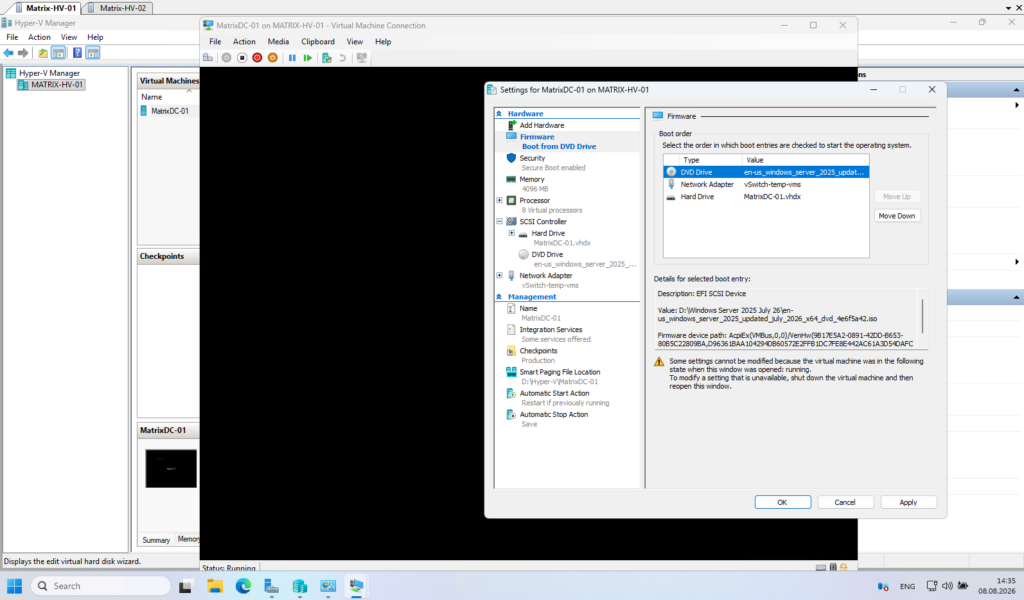Click the orange Save toolbar icon

coord(273,58)
